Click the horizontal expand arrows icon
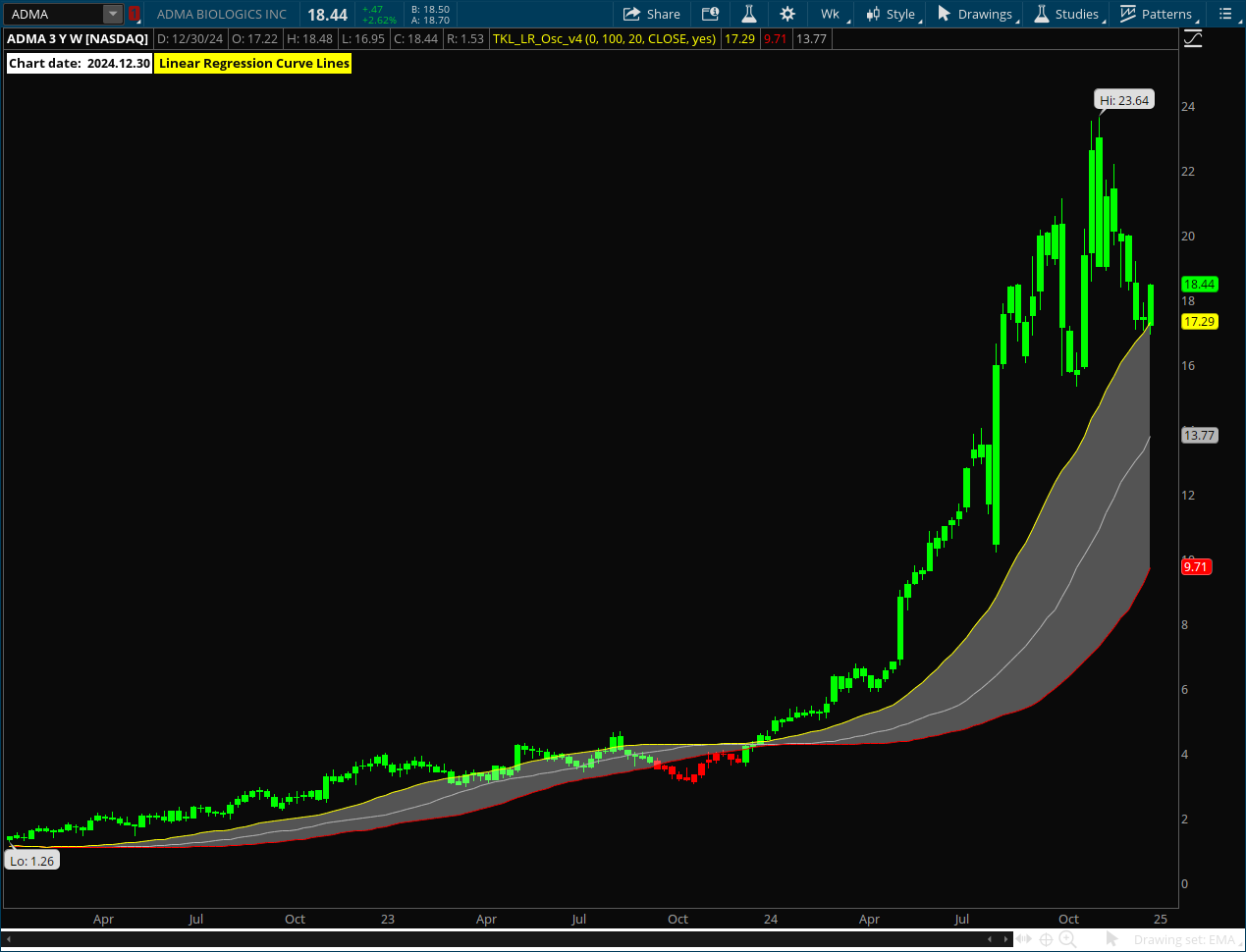 pos(1023,939)
